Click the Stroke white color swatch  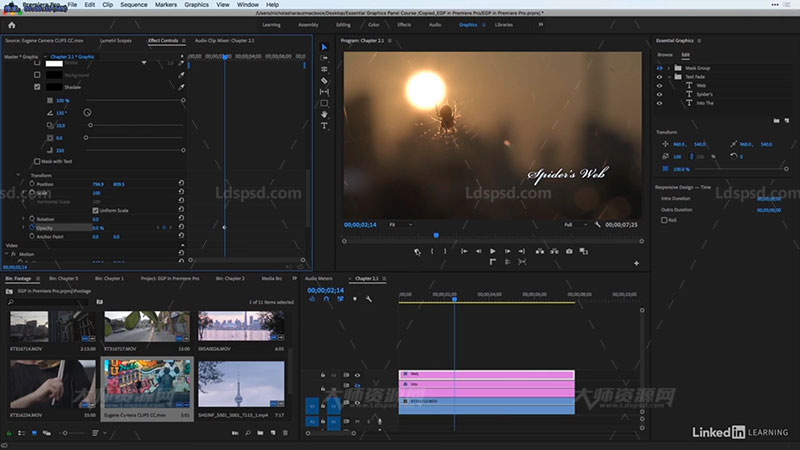tap(54, 63)
